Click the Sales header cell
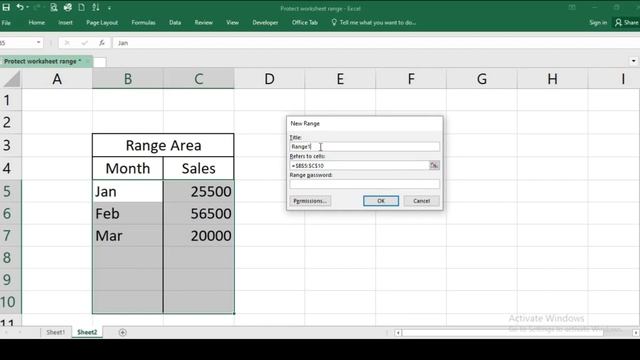This screenshot has width=640, height=360. 199,168
